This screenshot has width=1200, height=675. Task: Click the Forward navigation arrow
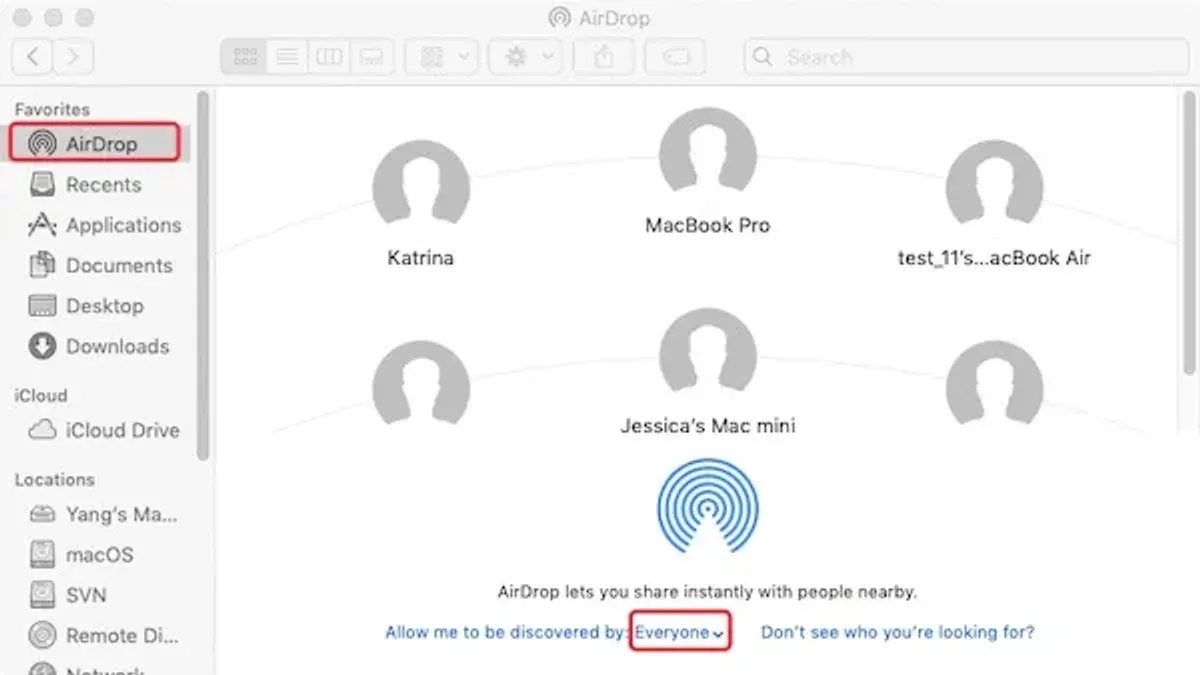point(72,56)
